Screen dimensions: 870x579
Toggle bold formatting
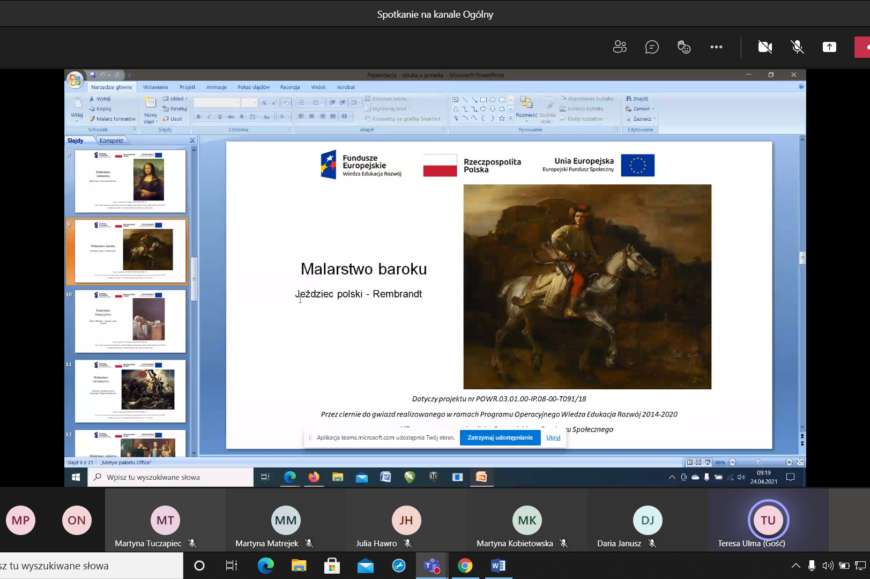(x=199, y=117)
